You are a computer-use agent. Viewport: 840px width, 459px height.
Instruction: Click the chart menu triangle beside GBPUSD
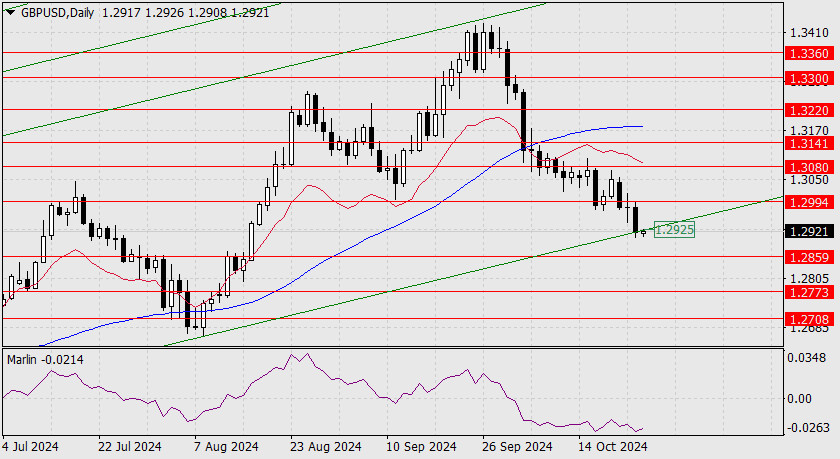click(x=10, y=12)
